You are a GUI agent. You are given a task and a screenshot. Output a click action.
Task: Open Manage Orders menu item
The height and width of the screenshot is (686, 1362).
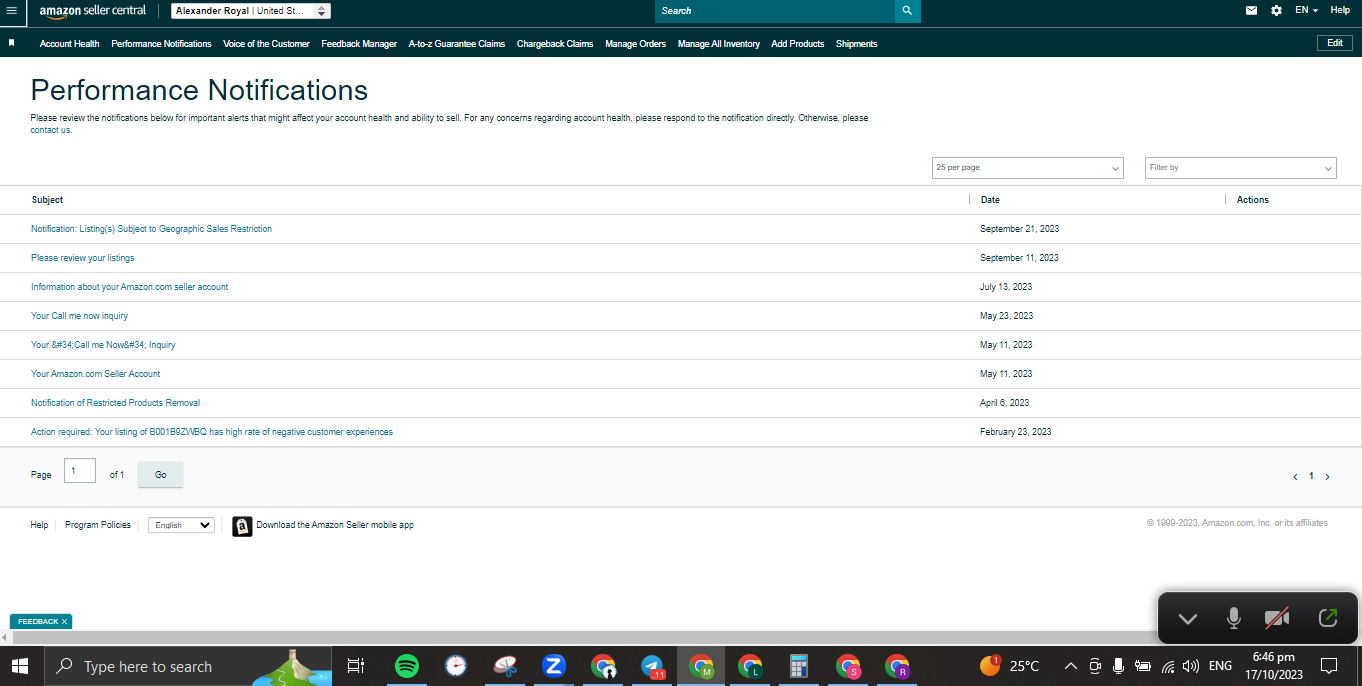click(x=635, y=44)
